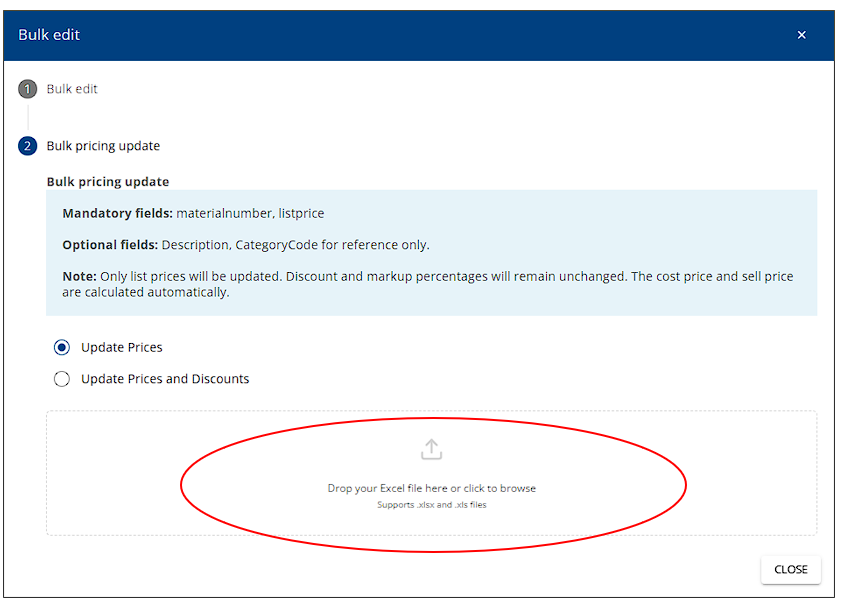This screenshot has width=841, height=605.
Task: Click the 'Update Prices and Discounts' label text
Action: coord(165,379)
